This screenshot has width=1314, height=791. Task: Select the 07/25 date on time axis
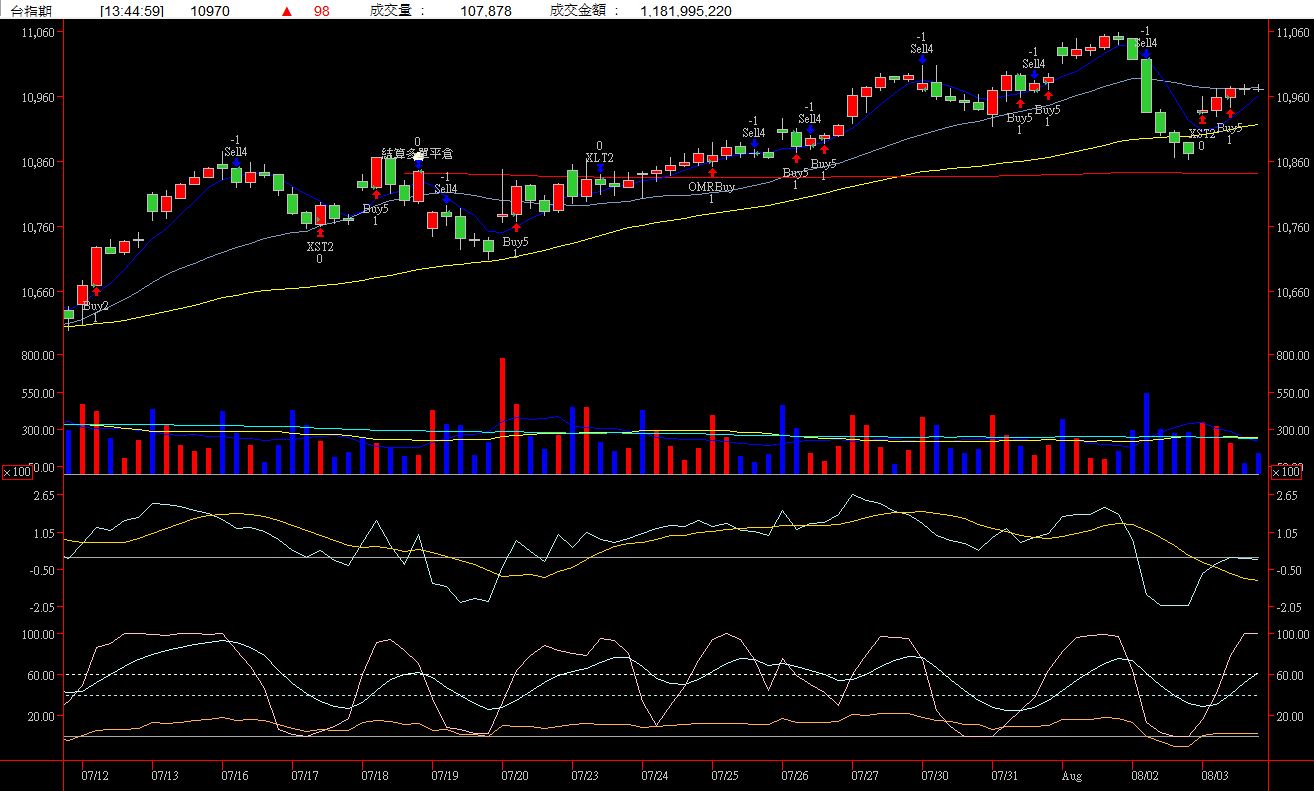pyautogui.click(x=725, y=775)
